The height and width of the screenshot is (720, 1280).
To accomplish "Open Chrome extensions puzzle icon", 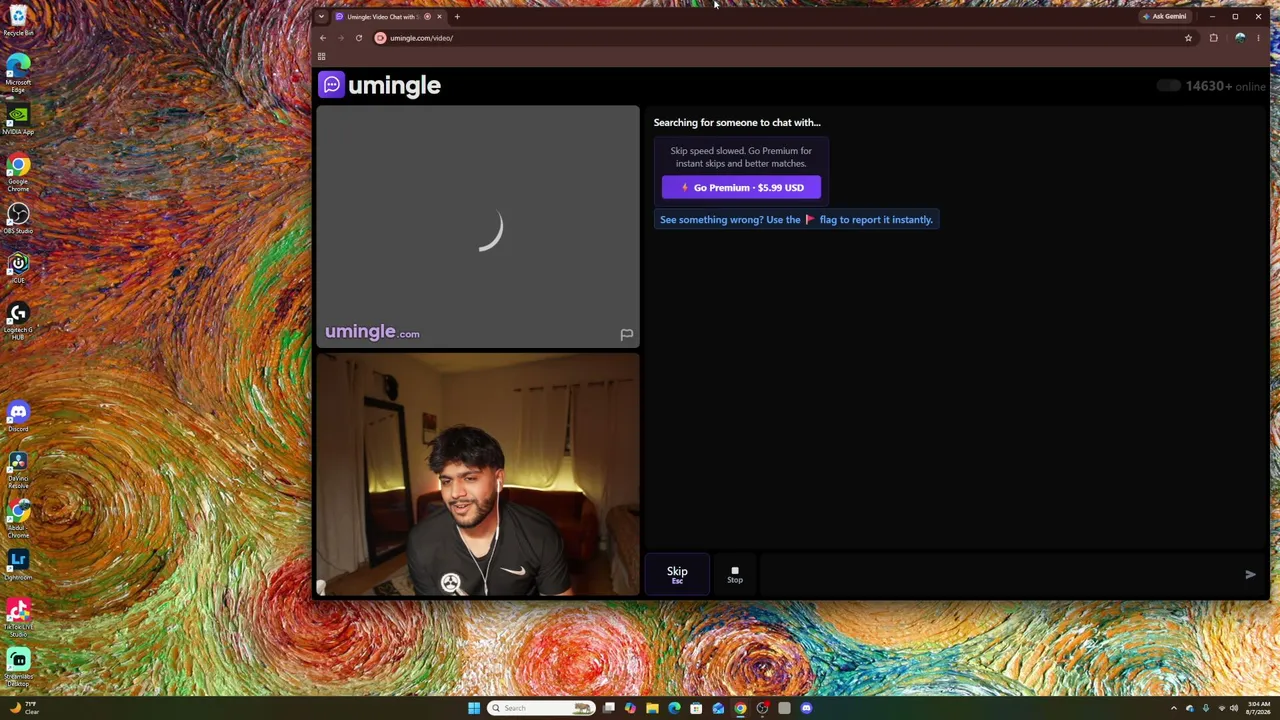I will [x=1214, y=38].
